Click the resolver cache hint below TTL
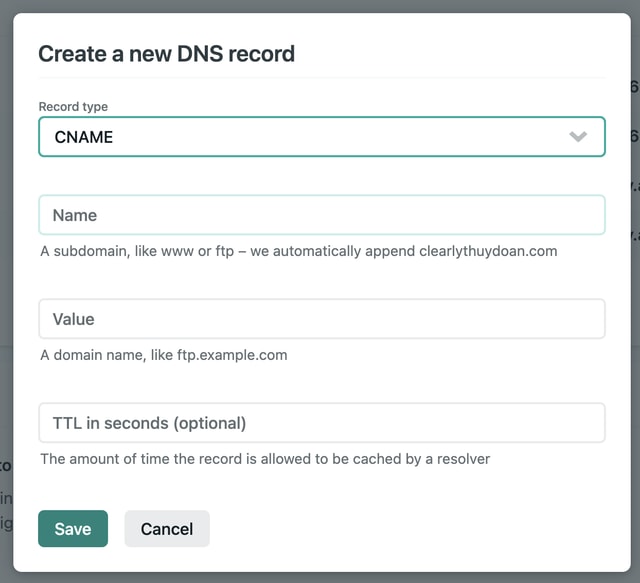640x583 pixels. 265,459
